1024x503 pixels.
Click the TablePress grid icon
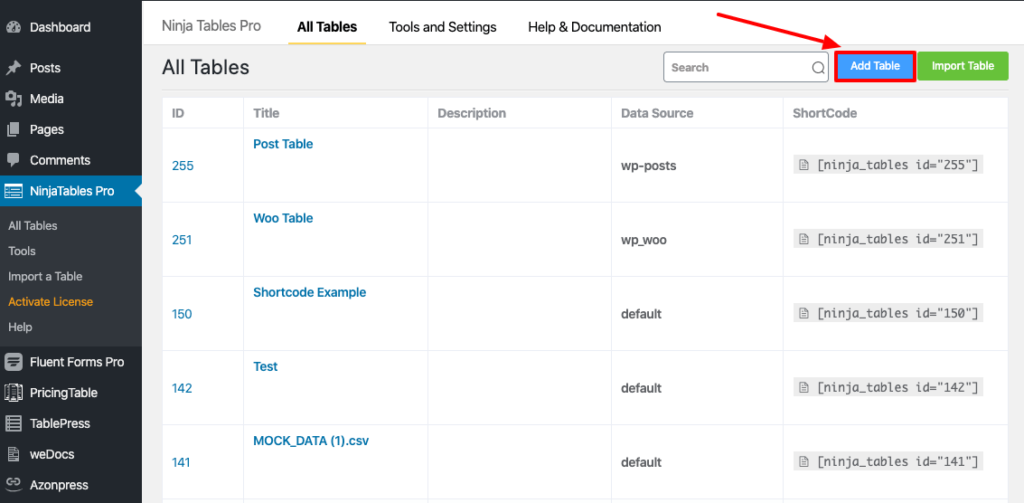click(14, 423)
